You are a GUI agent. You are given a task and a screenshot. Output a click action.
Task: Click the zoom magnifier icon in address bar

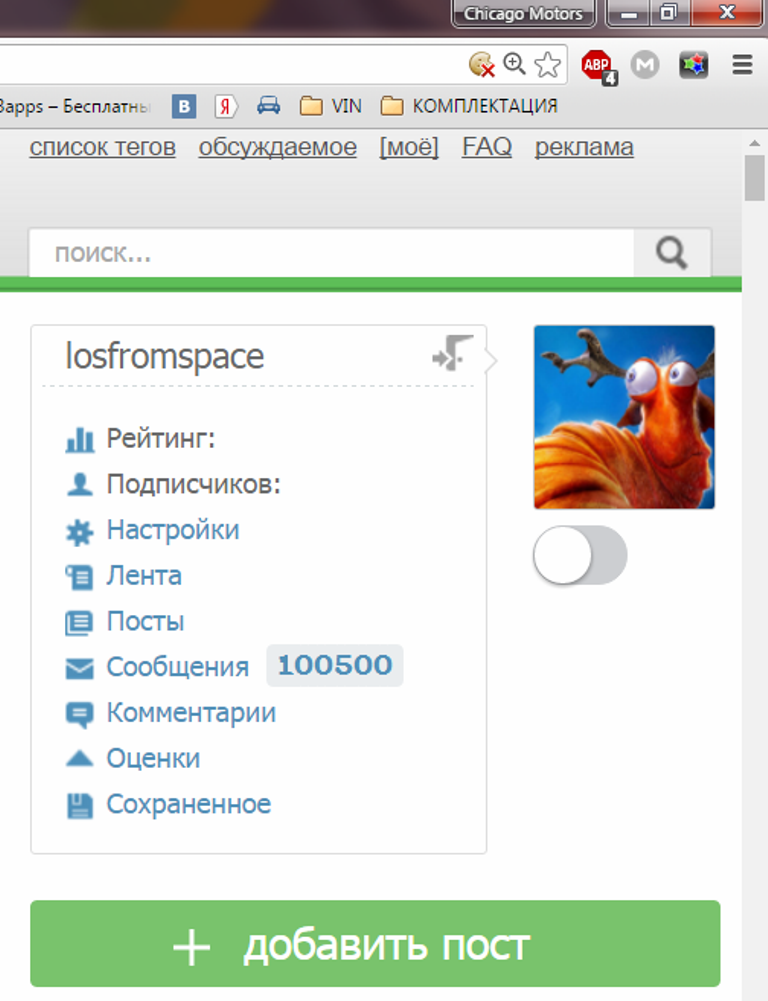514,65
